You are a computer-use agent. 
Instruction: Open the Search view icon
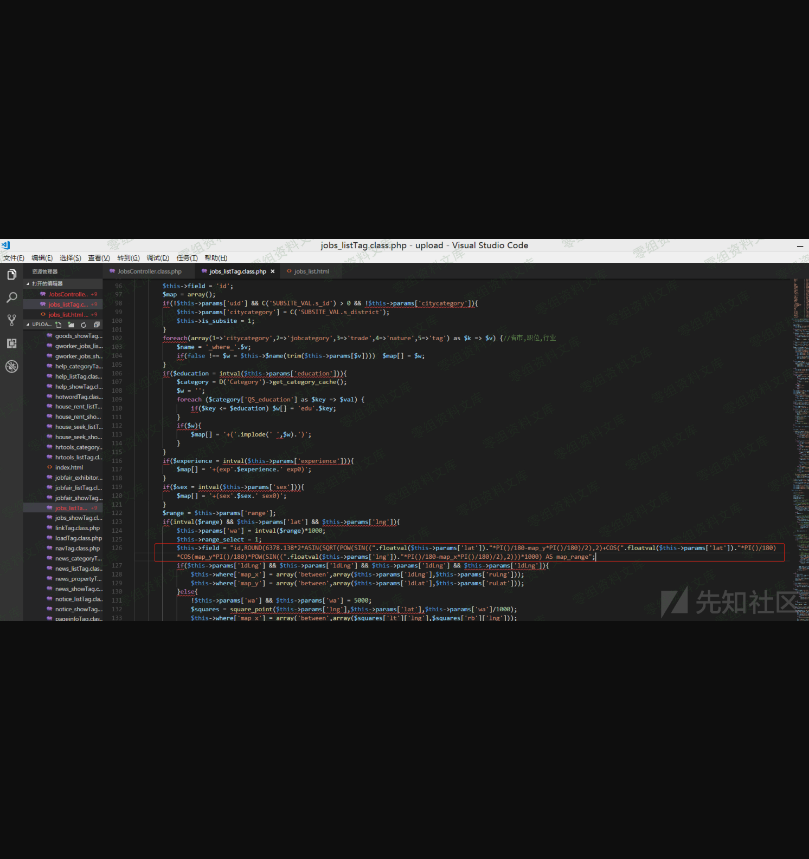click(11, 297)
